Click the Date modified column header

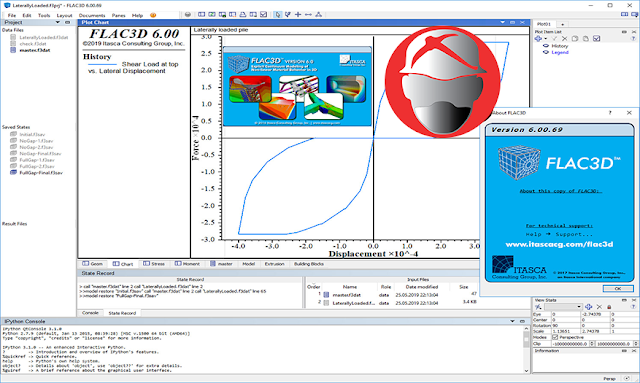coord(422,287)
